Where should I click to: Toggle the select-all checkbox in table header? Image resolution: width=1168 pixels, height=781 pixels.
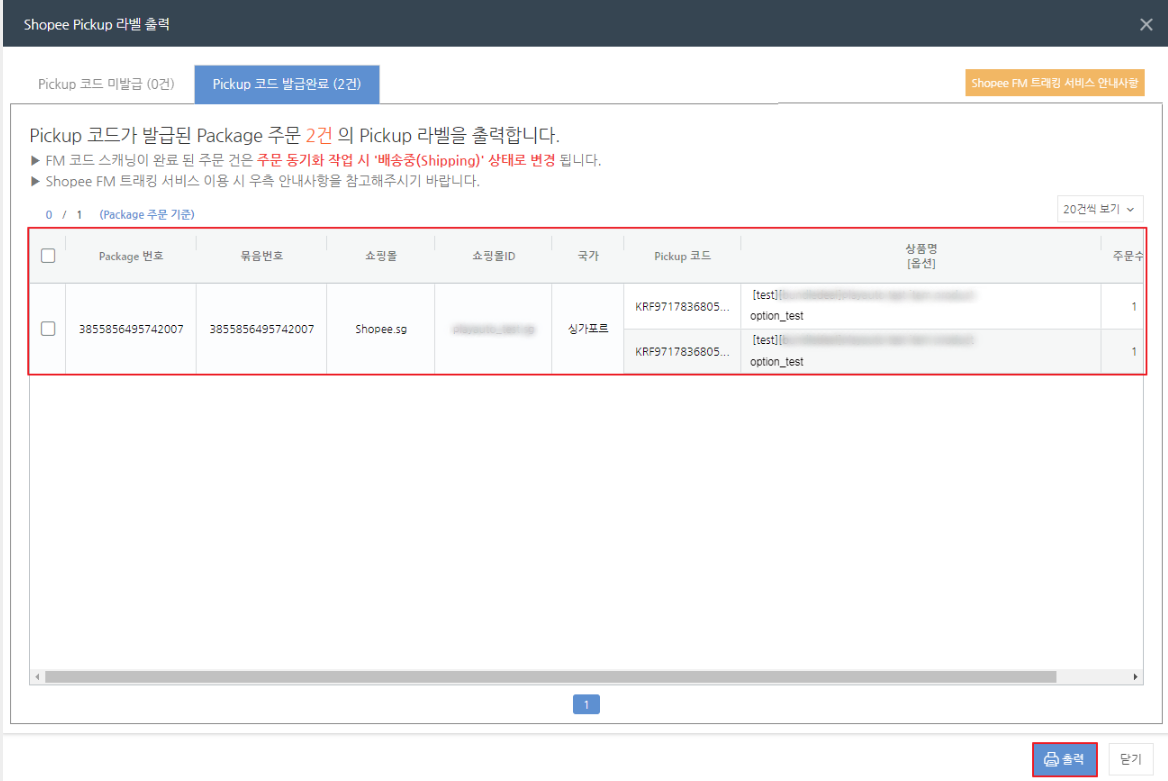(x=48, y=256)
